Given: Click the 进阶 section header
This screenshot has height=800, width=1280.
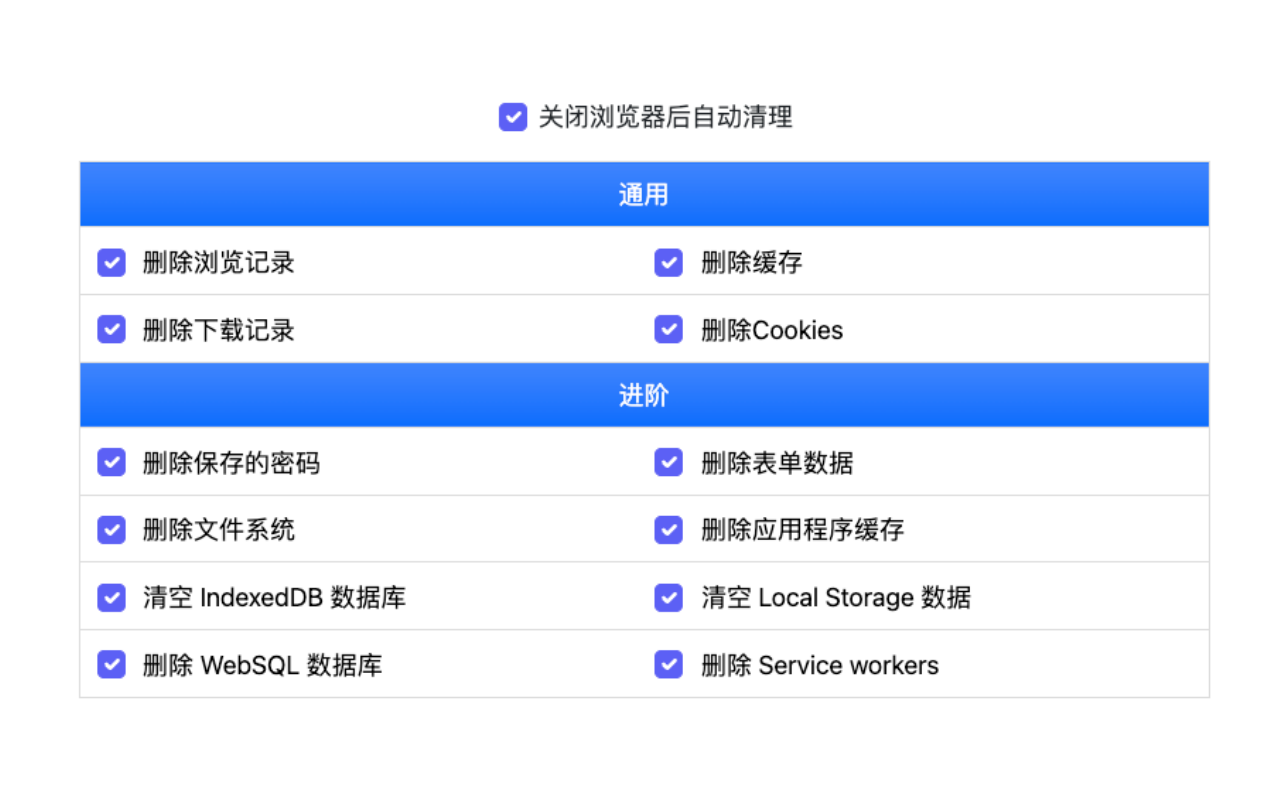Looking at the screenshot, I should (x=643, y=395).
